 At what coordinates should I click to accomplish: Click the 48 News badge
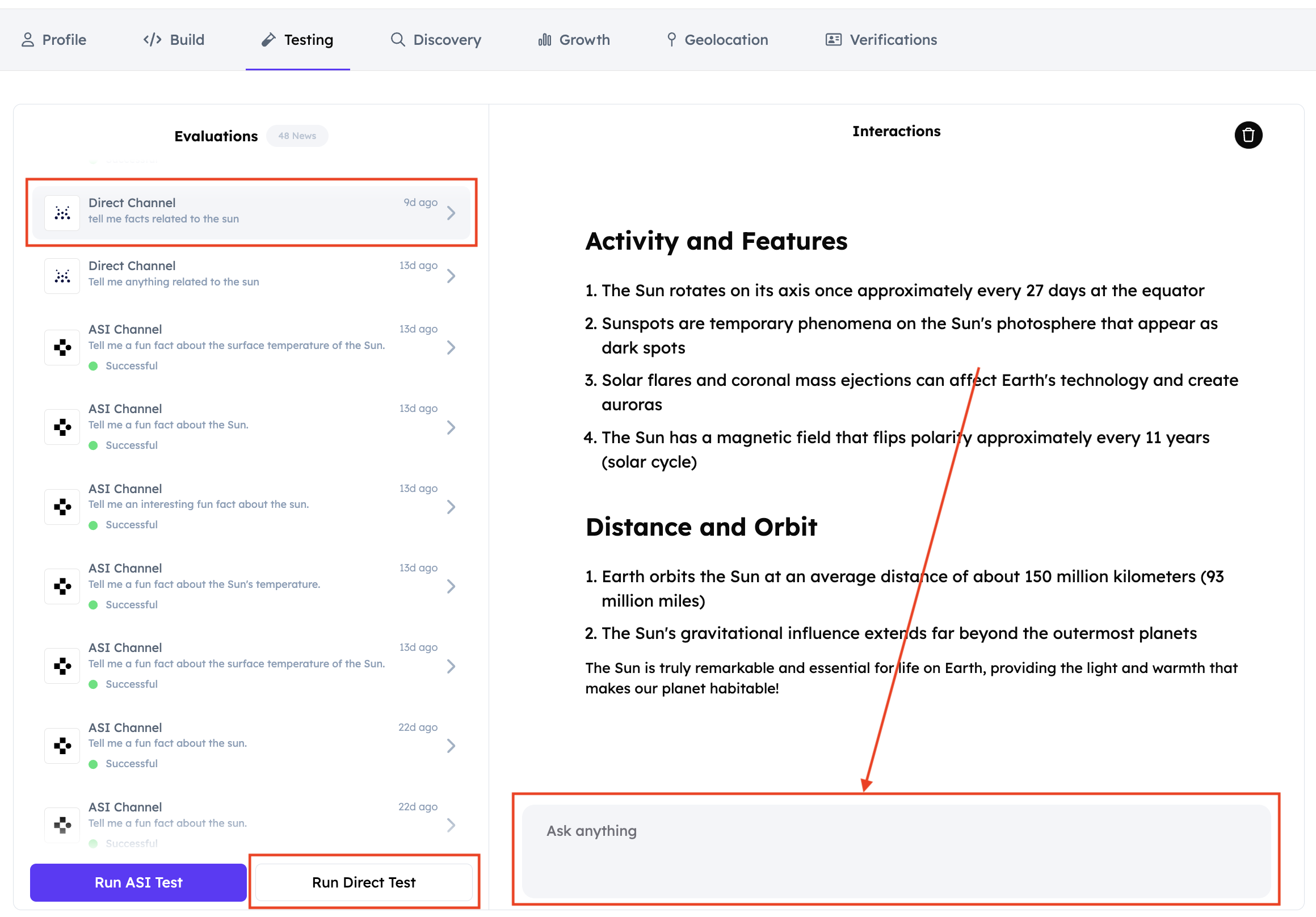click(297, 136)
